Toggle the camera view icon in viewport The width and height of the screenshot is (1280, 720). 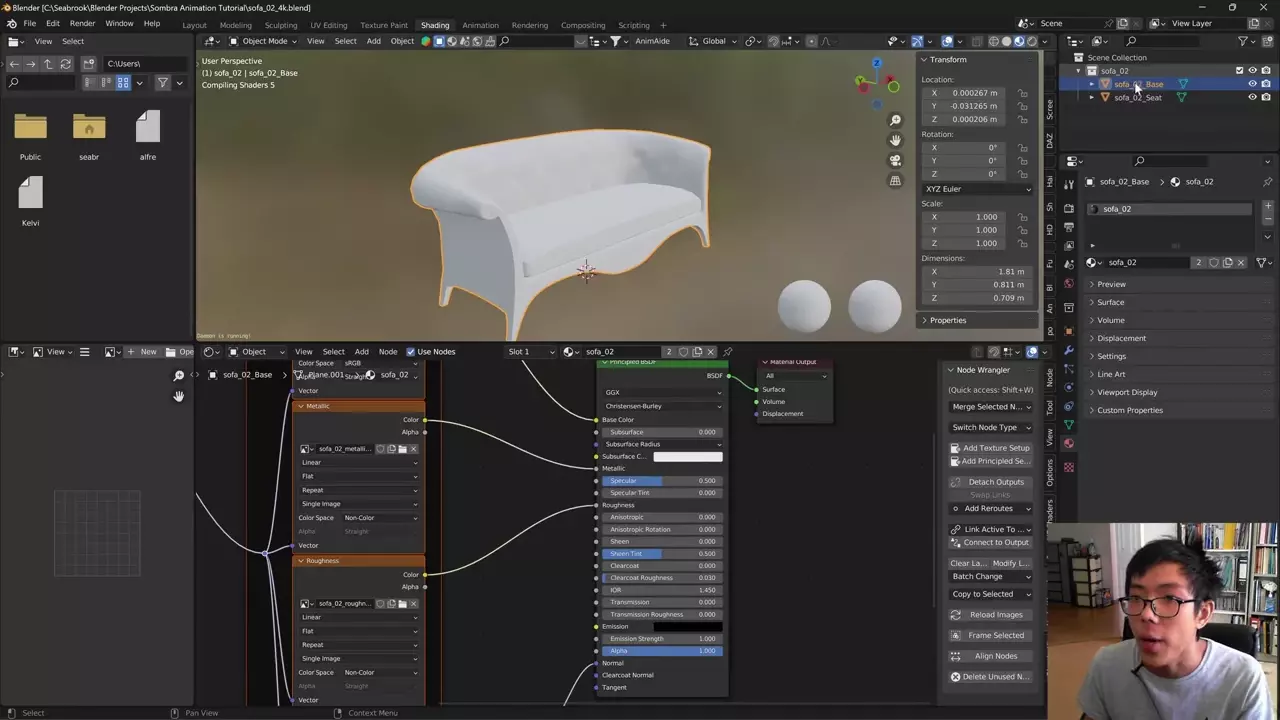895,160
